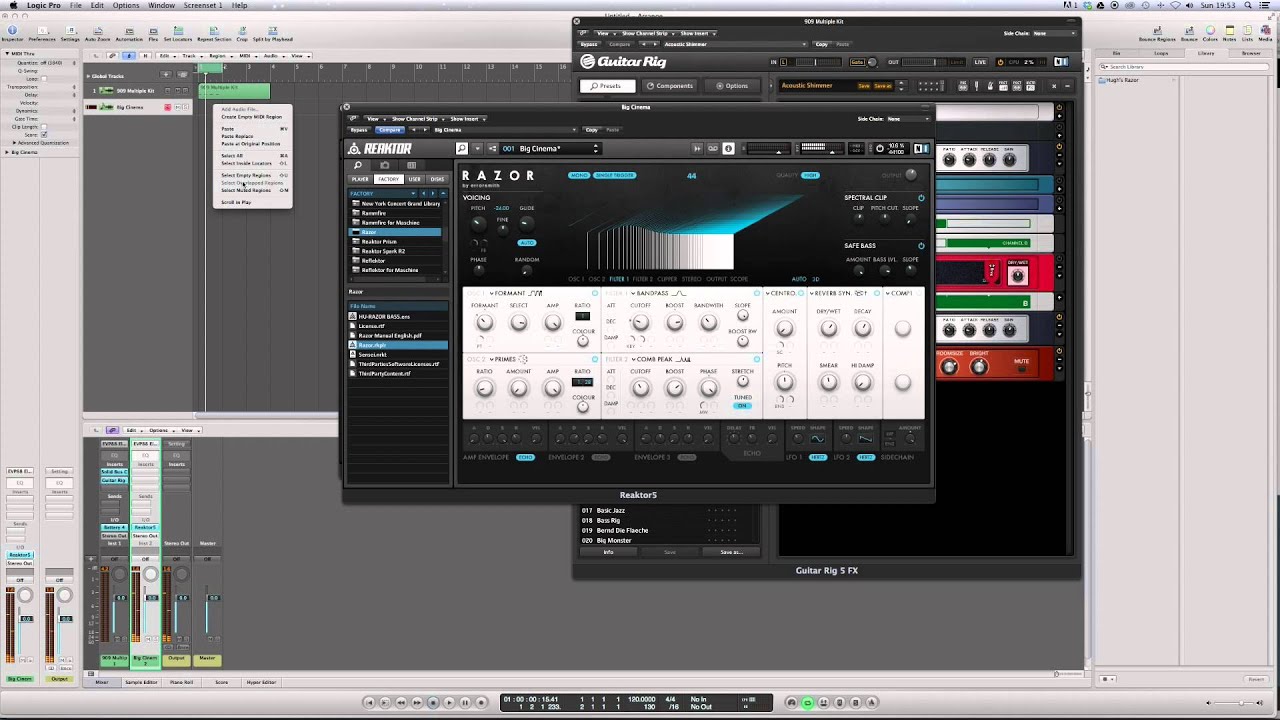This screenshot has width=1280, height=720.
Task: Click the Flex toolbar icon
Action: tap(153, 31)
